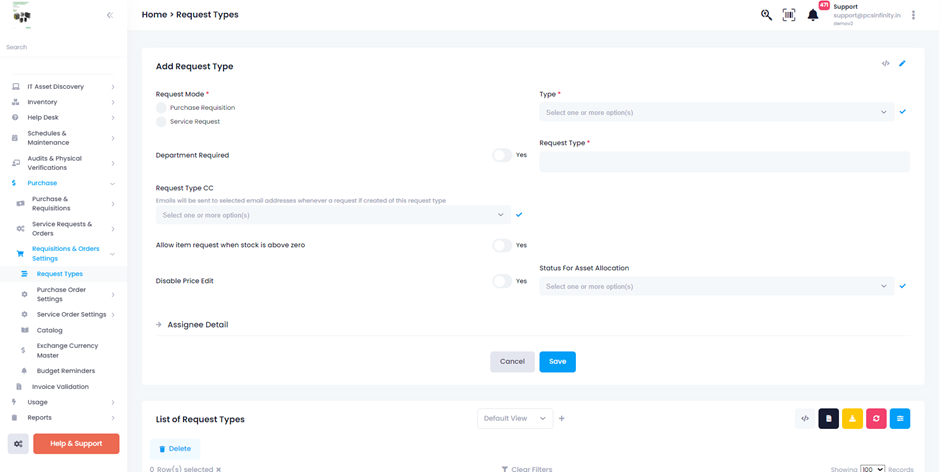Enable the Disable Price Edit toggle

pos(502,281)
